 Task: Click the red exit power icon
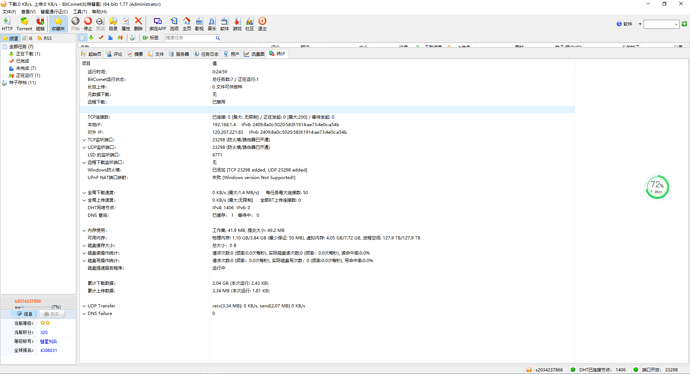tap(262, 24)
